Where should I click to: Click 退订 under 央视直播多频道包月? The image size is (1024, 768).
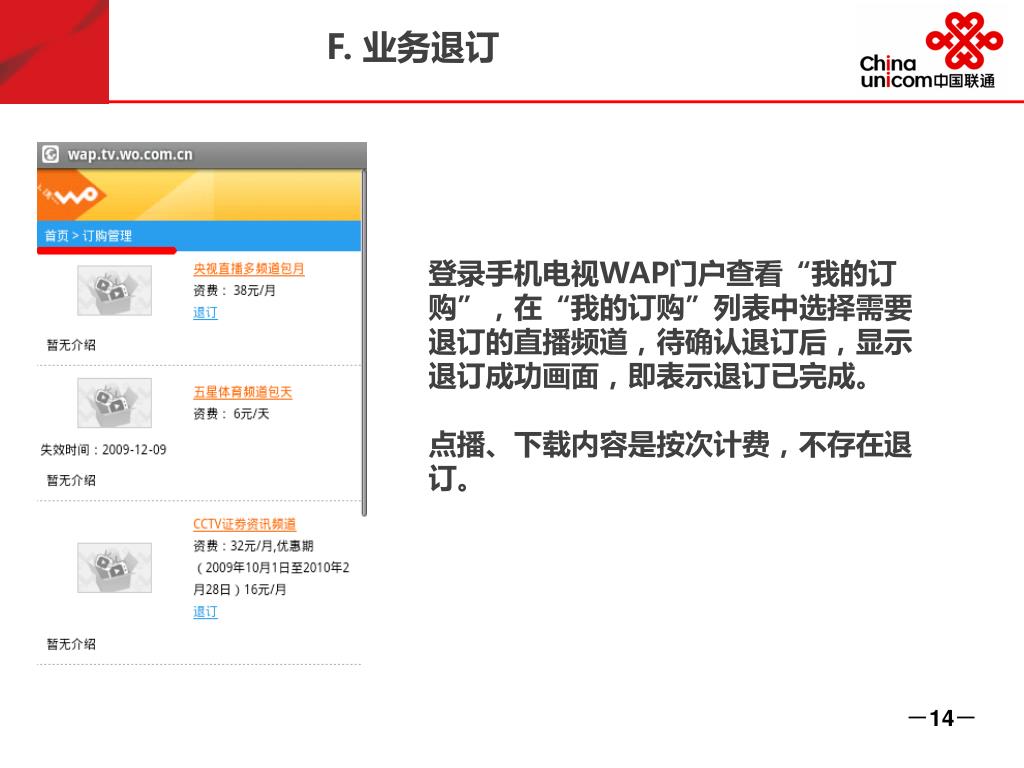[x=205, y=312]
